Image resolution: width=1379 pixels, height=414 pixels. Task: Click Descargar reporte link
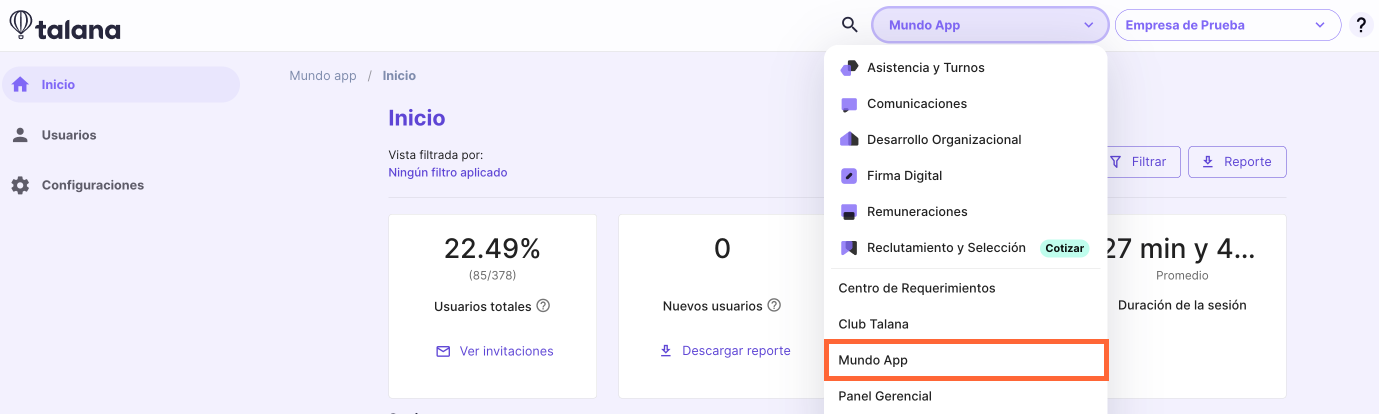point(736,351)
